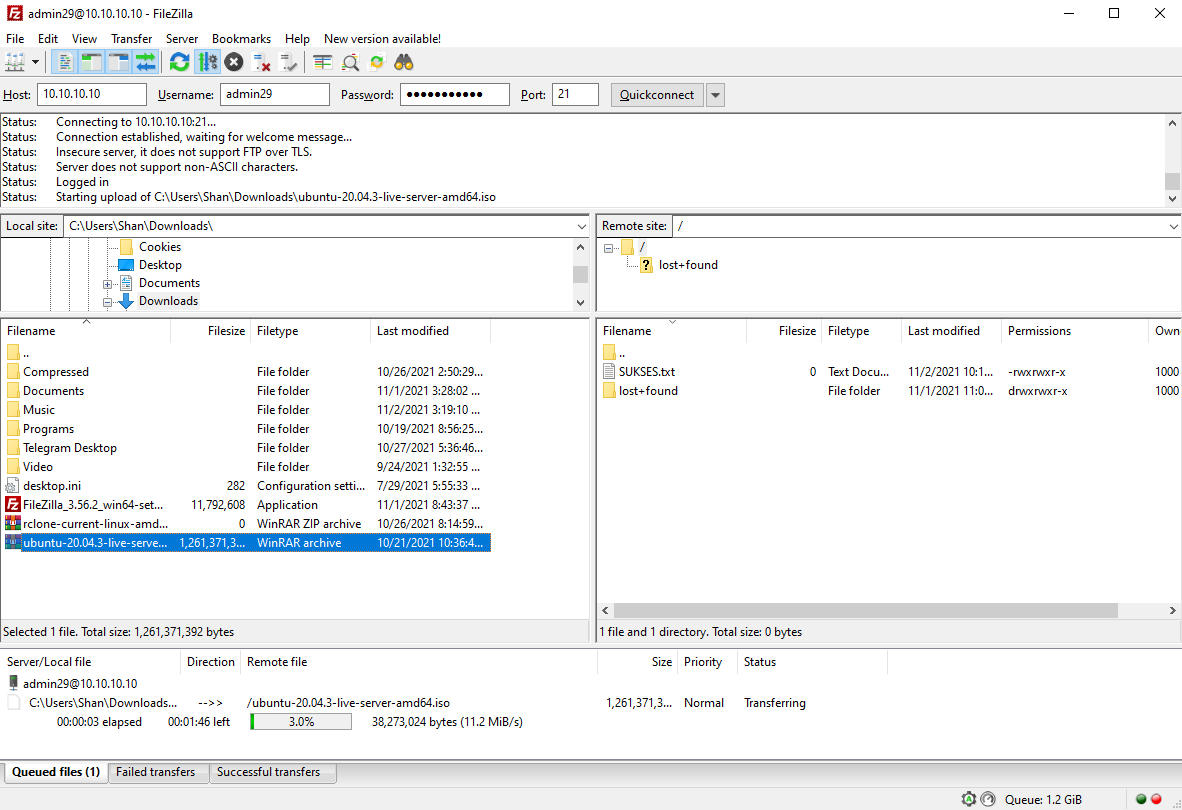Open the View menu

pyautogui.click(x=84, y=38)
